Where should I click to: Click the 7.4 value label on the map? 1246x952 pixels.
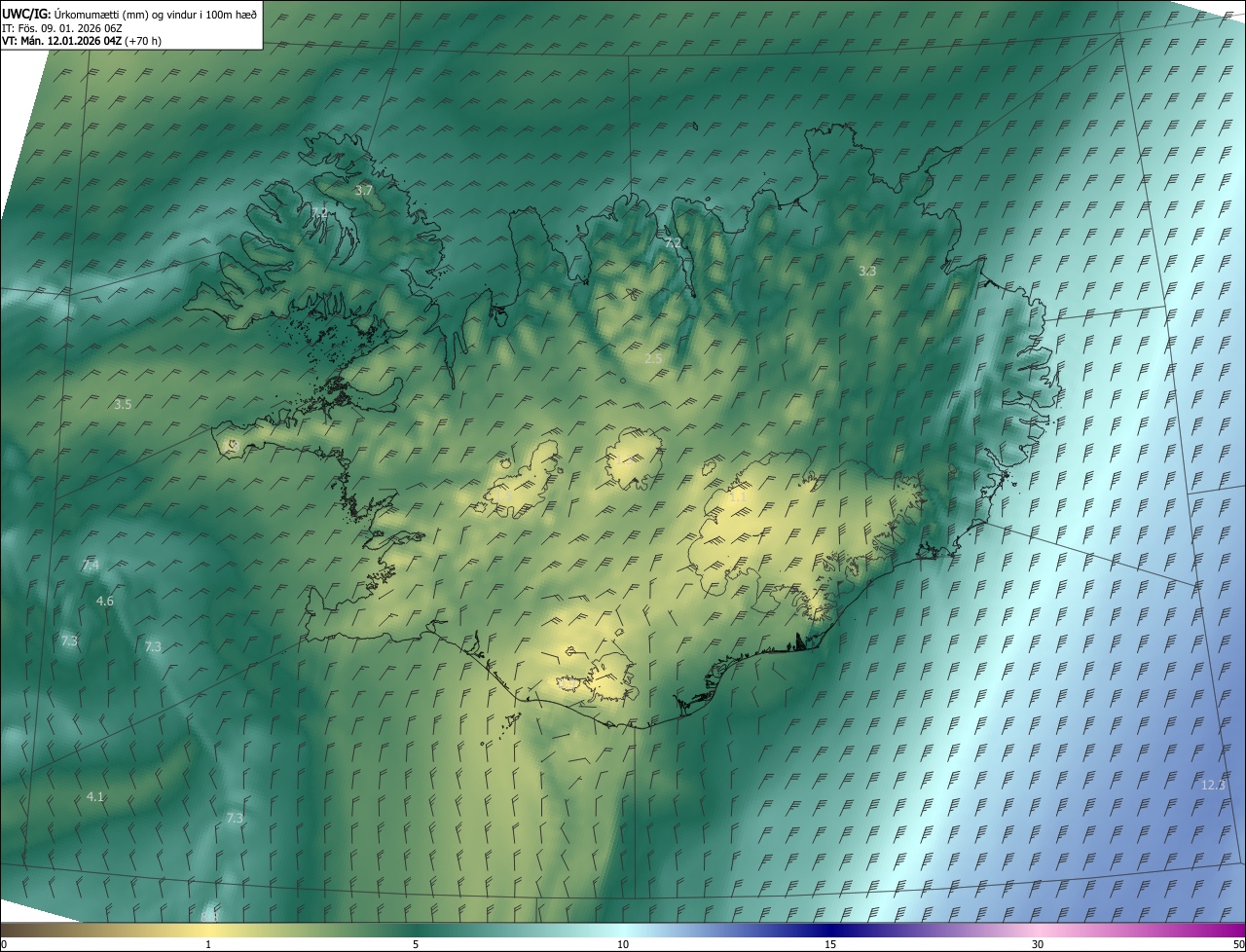pyautogui.click(x=91, y=565)
